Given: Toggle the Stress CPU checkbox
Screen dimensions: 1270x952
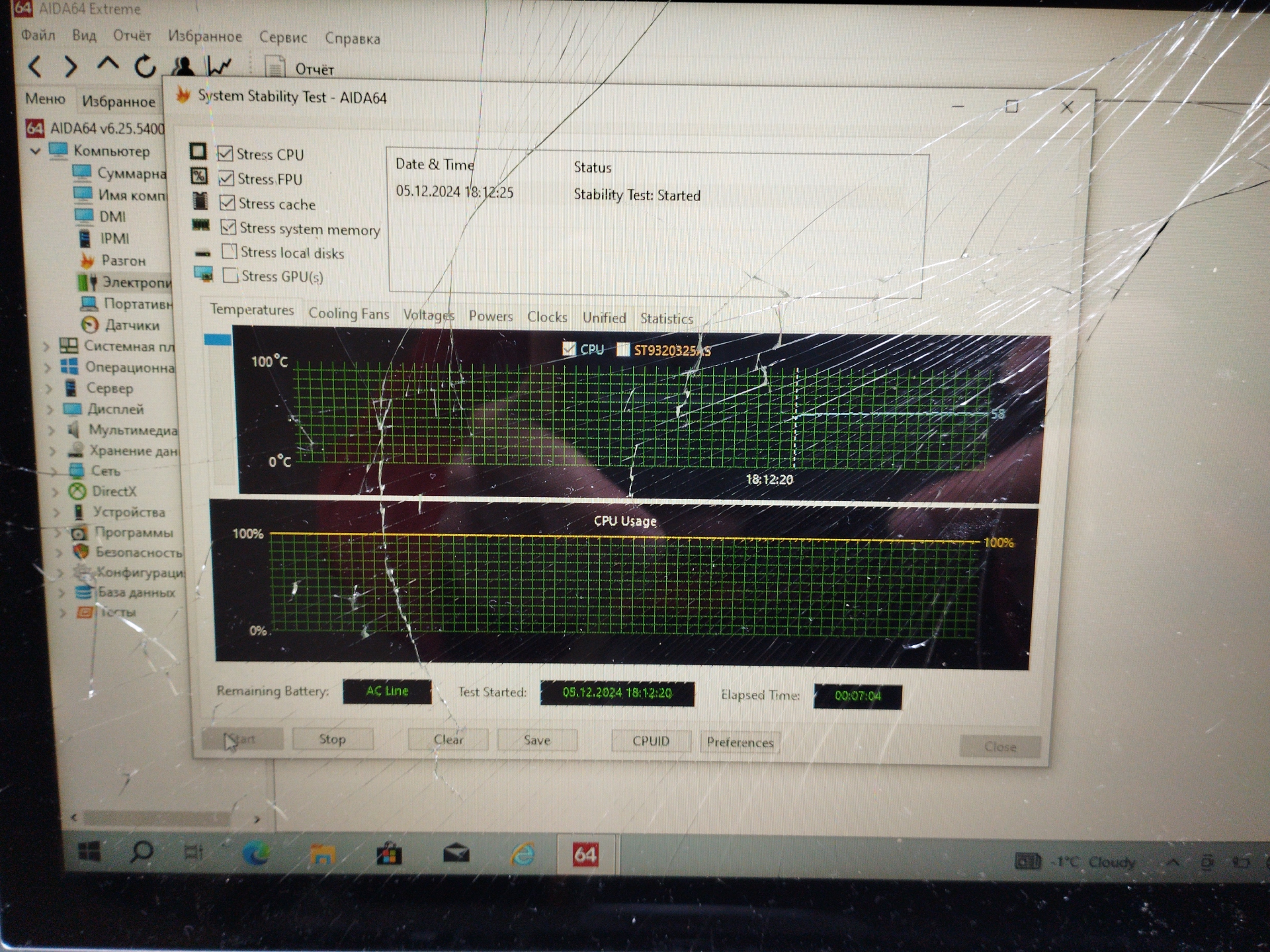Looking at the screenshot, I should tap(225, 153).
